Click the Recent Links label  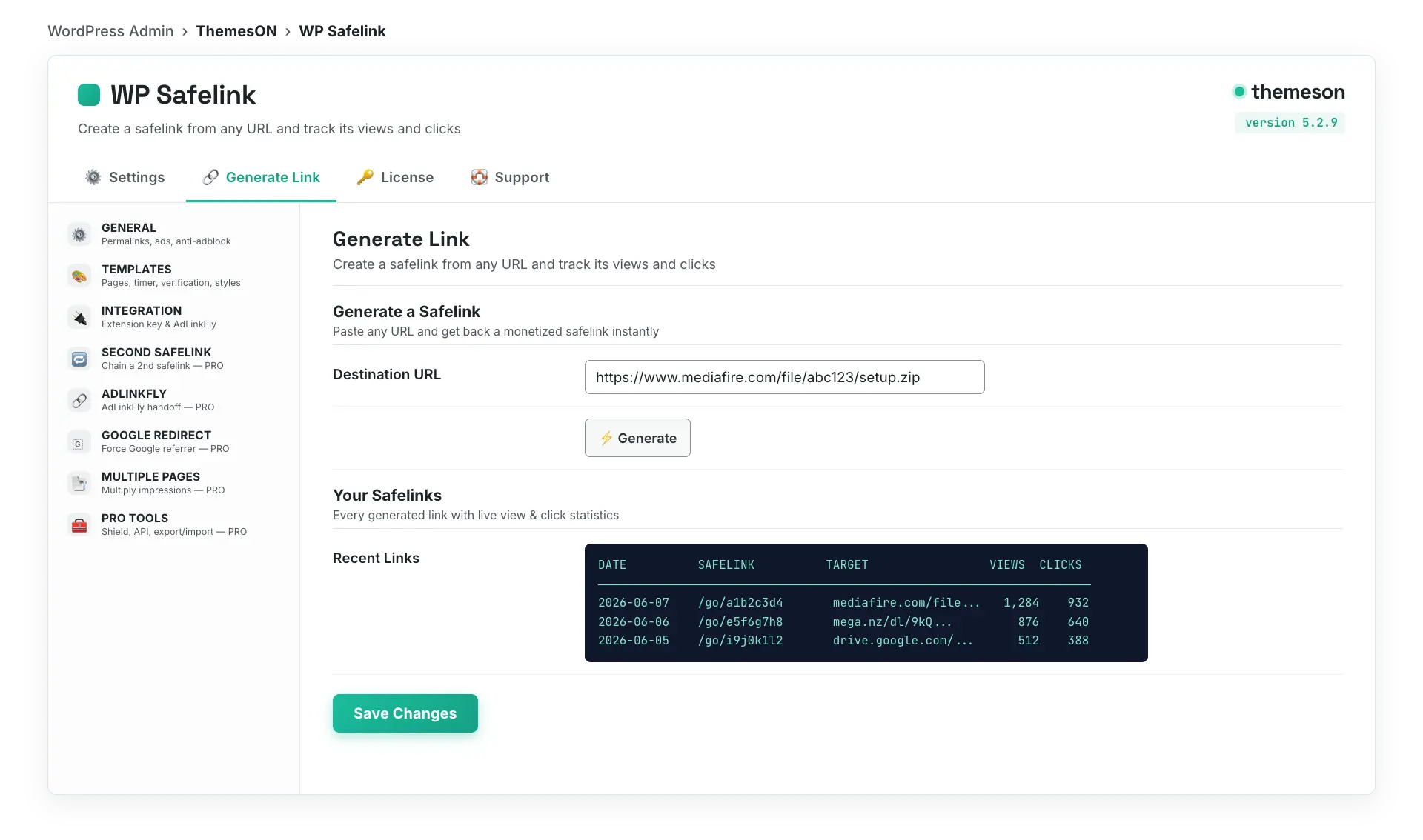coord(376,558)
